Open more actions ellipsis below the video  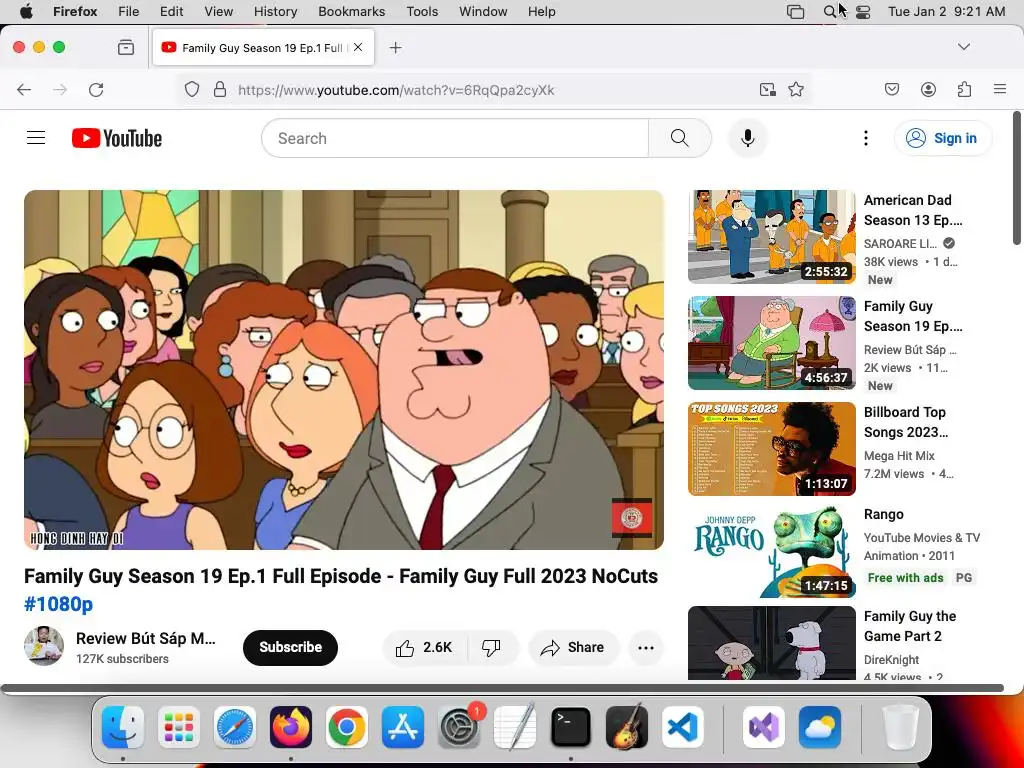(x=645, y=647)
